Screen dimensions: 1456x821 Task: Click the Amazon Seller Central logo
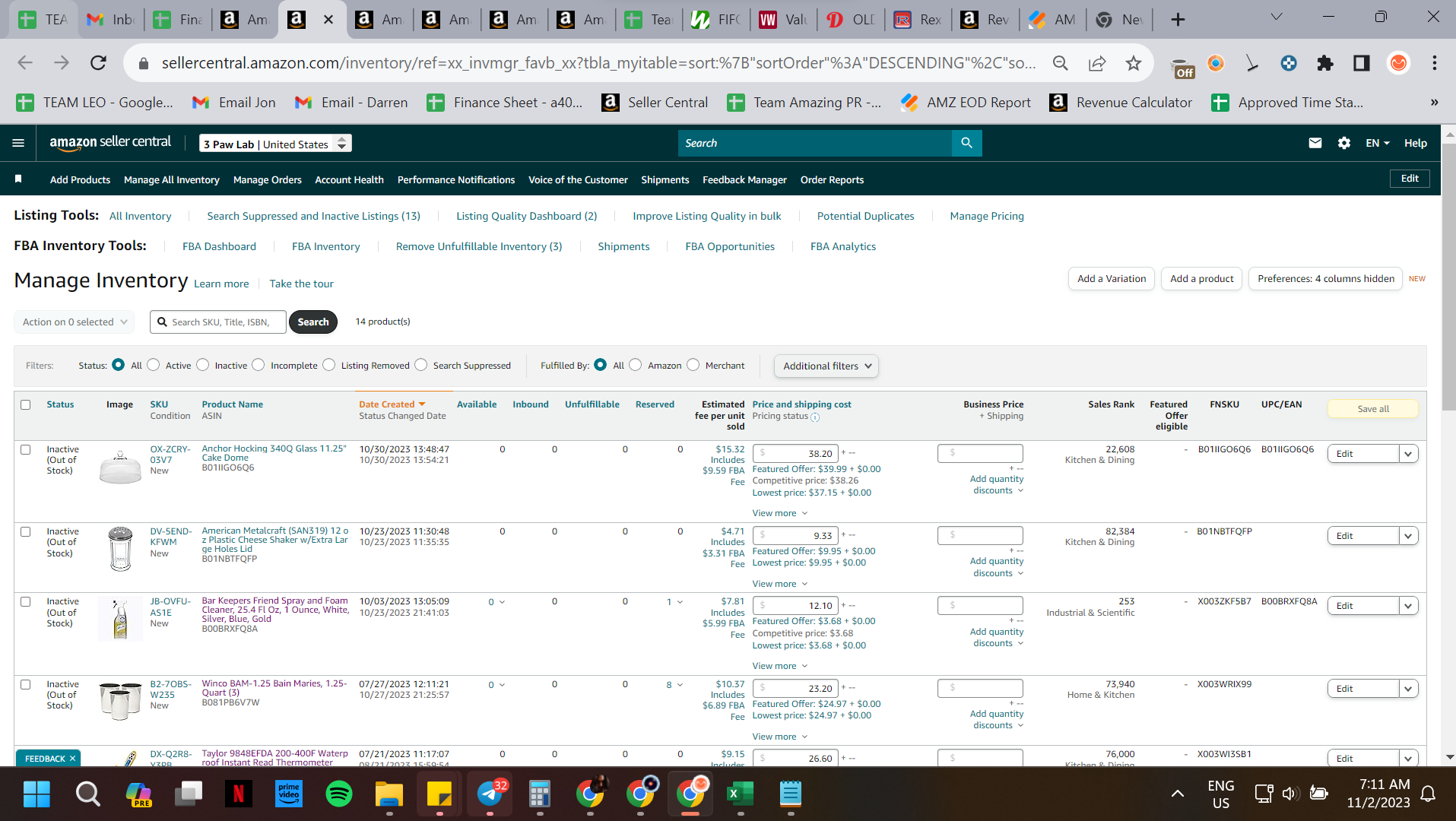110,142
